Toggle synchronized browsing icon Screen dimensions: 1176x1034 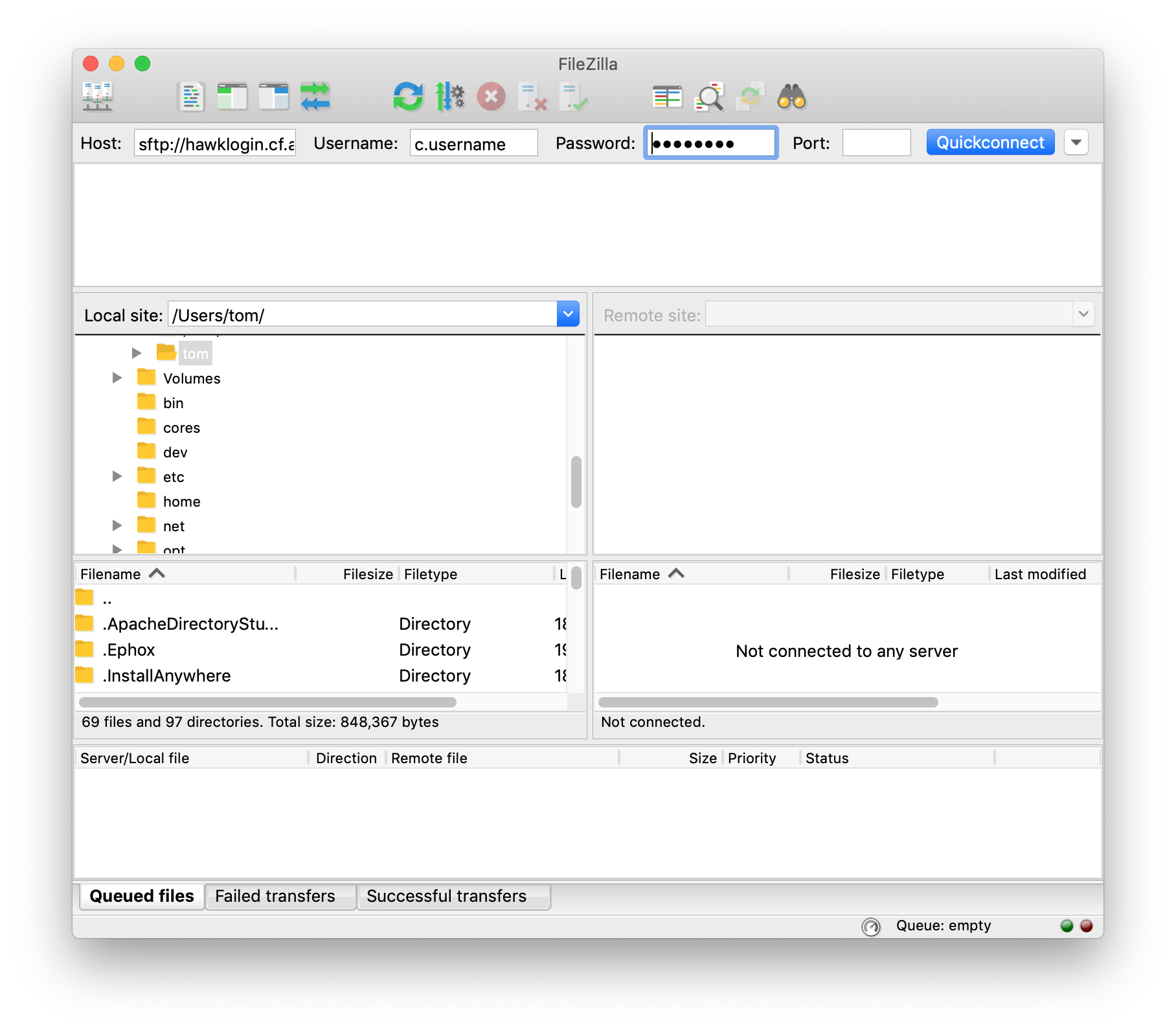(751, 97)
